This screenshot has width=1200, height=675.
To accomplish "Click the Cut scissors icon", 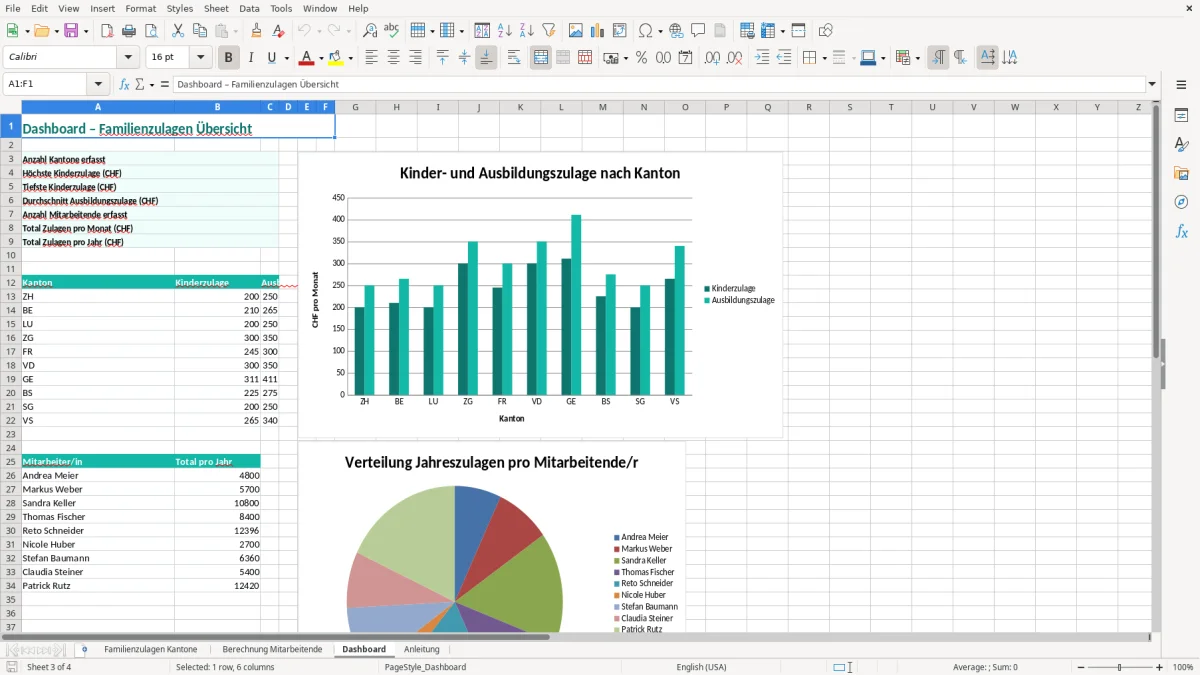I will [178, 31].
